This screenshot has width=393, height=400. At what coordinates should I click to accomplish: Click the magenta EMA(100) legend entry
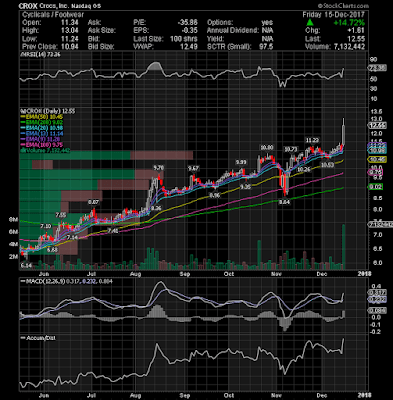click(x=42, y=145)
